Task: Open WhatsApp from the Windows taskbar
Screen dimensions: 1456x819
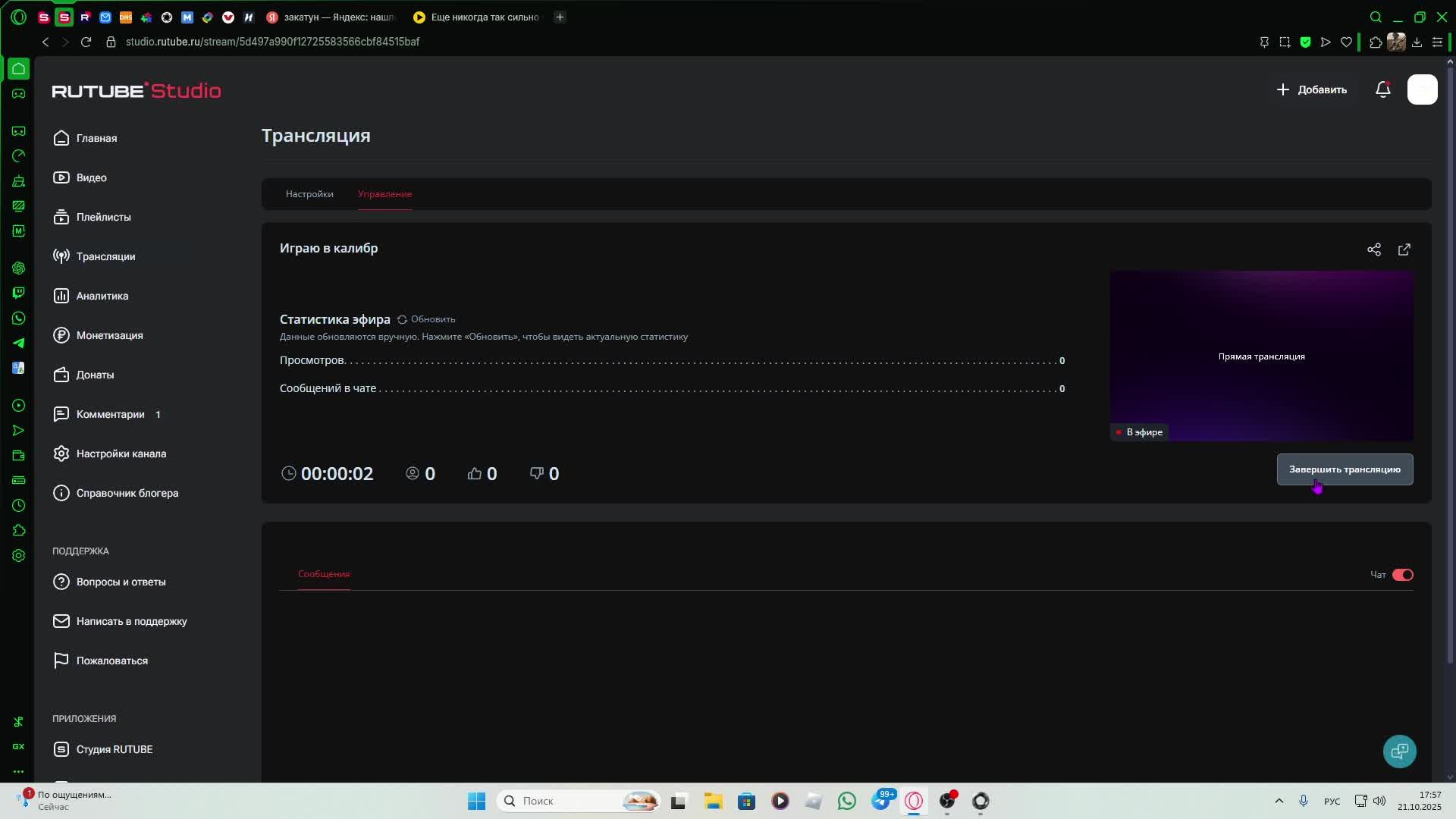Action: tap(846, 801)
